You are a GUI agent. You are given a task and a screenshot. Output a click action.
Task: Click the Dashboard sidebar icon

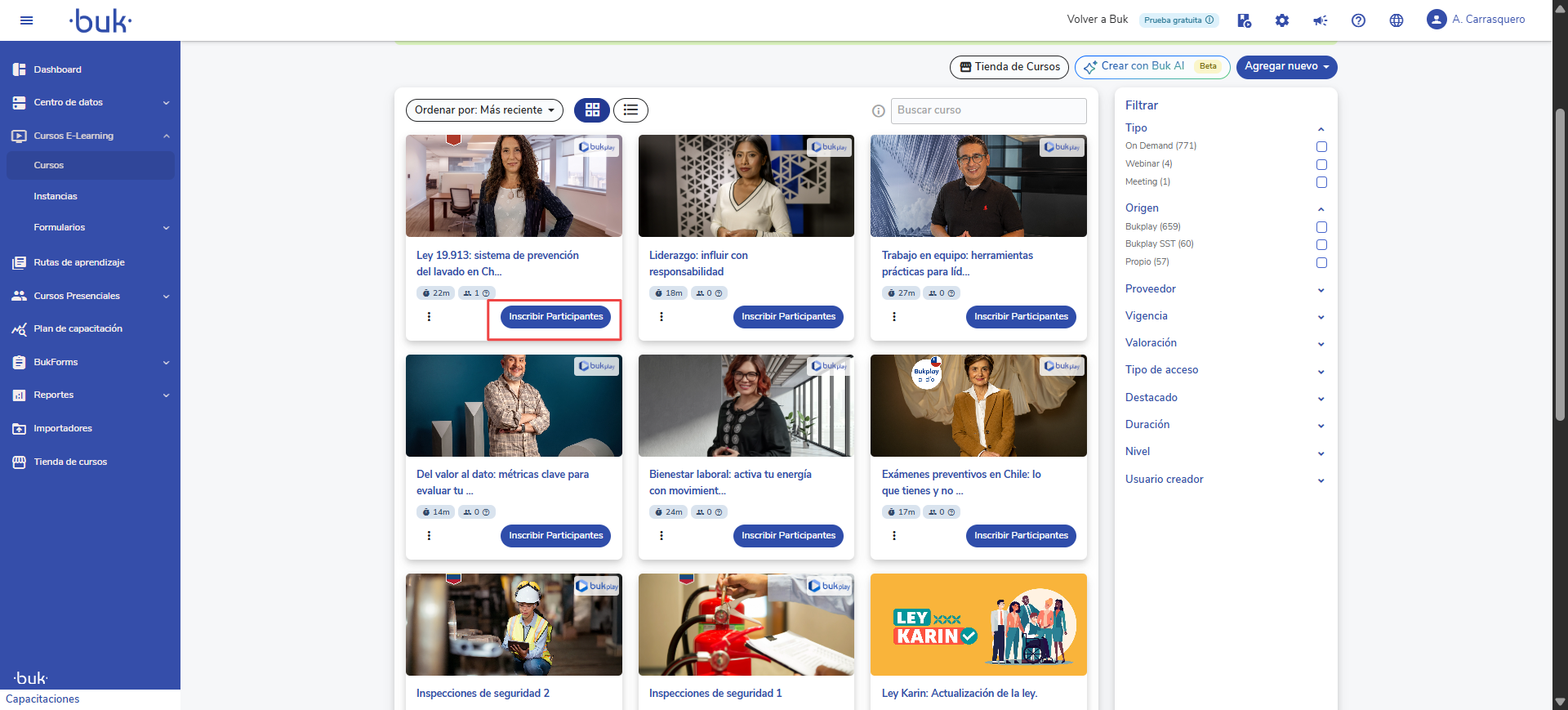[x=19, y=69]
